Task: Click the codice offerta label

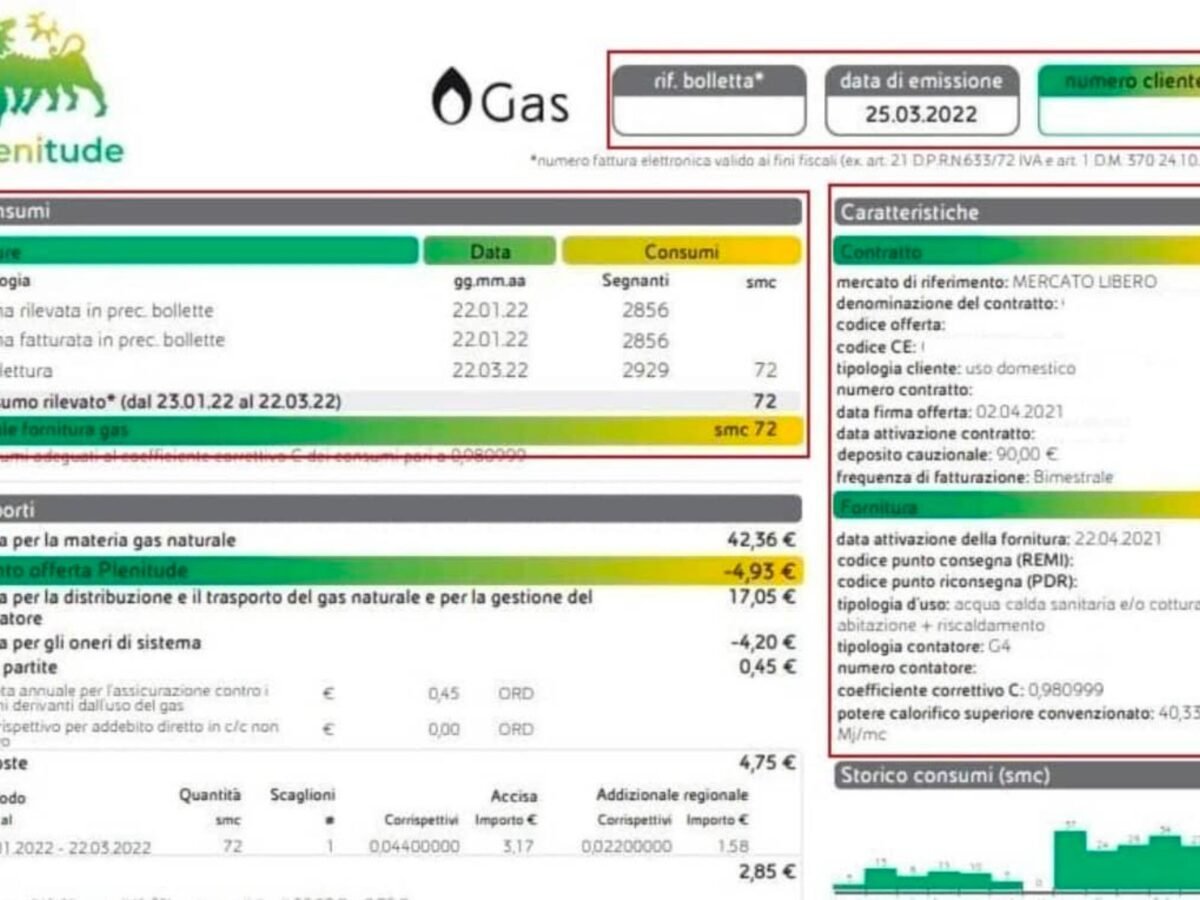Action: point(890,325)
